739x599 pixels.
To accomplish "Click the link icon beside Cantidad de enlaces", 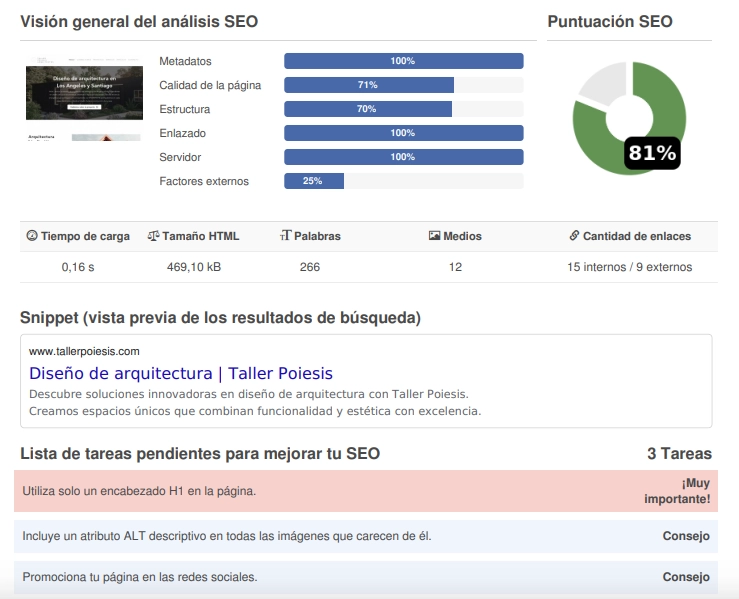I will 574,237.
